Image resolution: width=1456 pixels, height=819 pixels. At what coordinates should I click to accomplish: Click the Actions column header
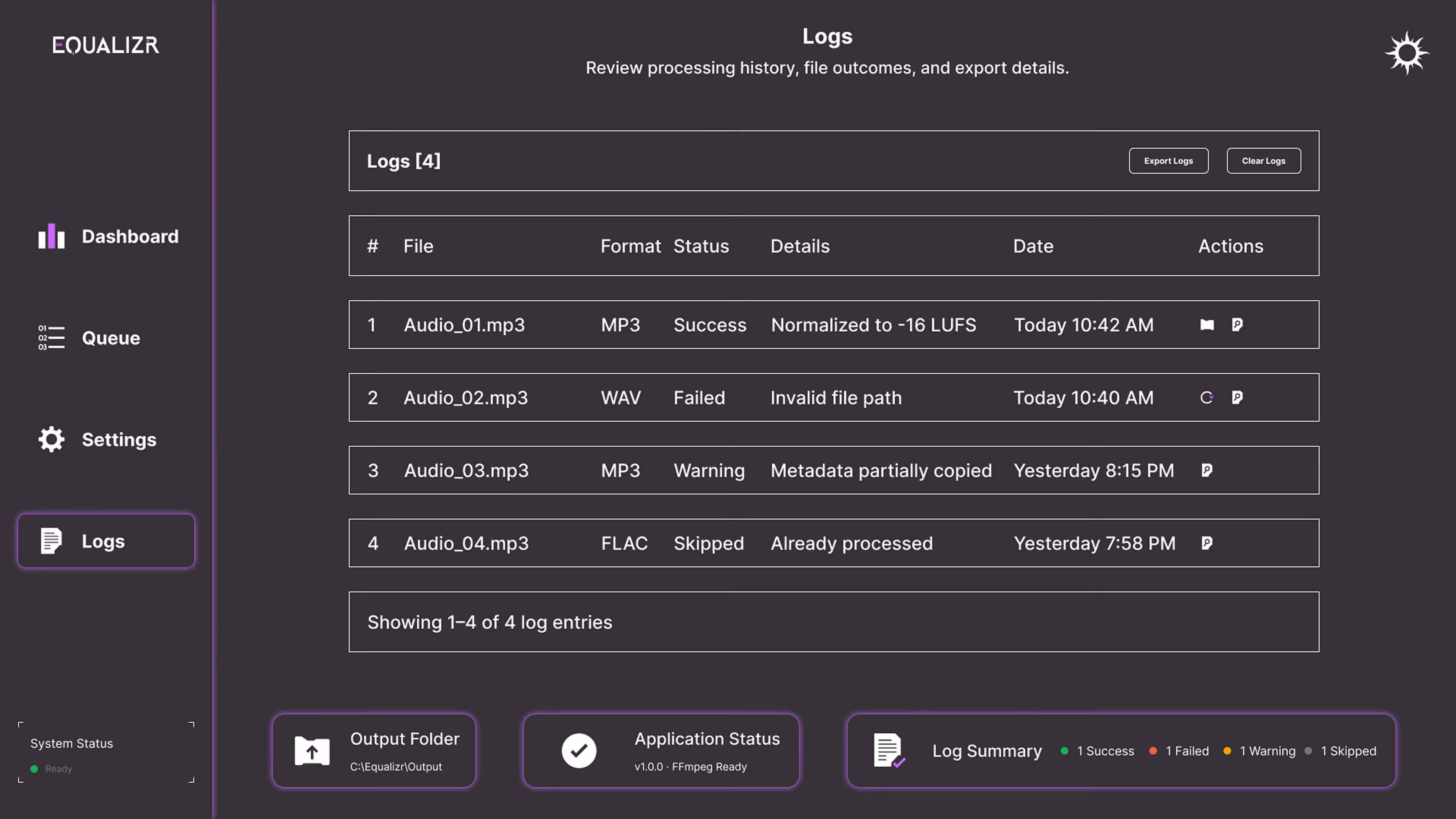1230,246
